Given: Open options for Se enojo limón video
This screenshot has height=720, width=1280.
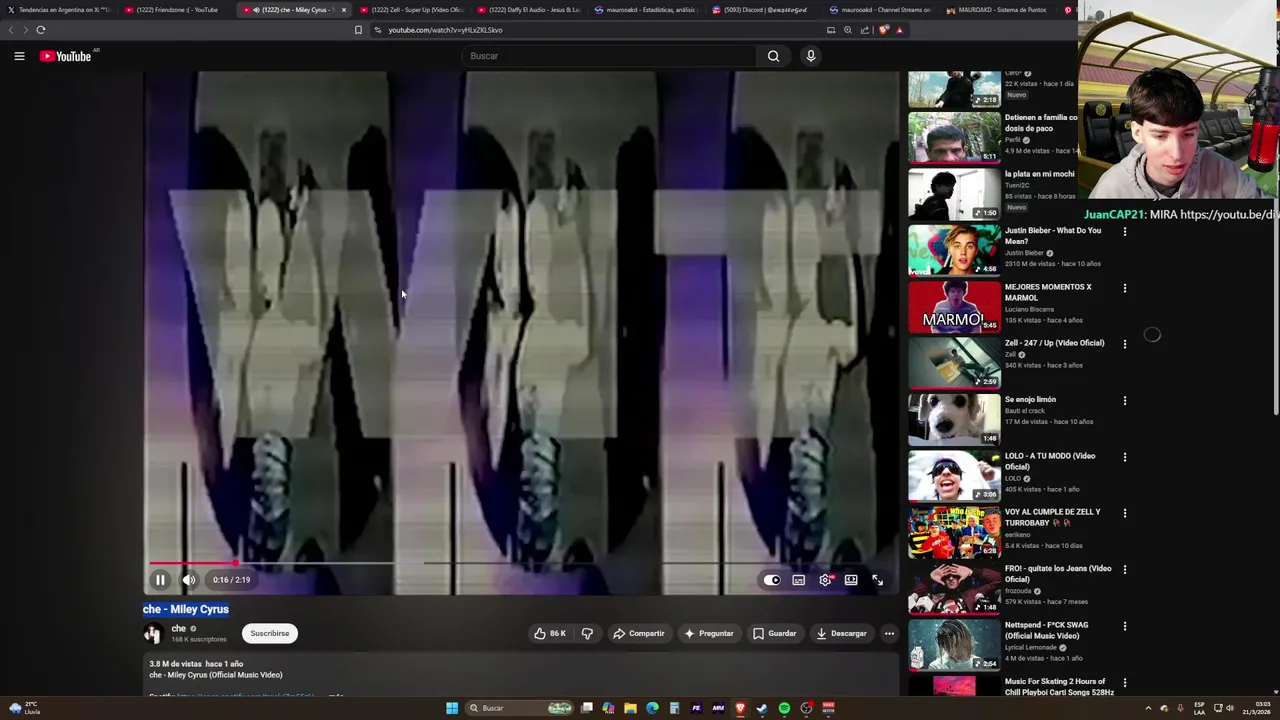Looking at the screenshot, I should (1125, 401).
